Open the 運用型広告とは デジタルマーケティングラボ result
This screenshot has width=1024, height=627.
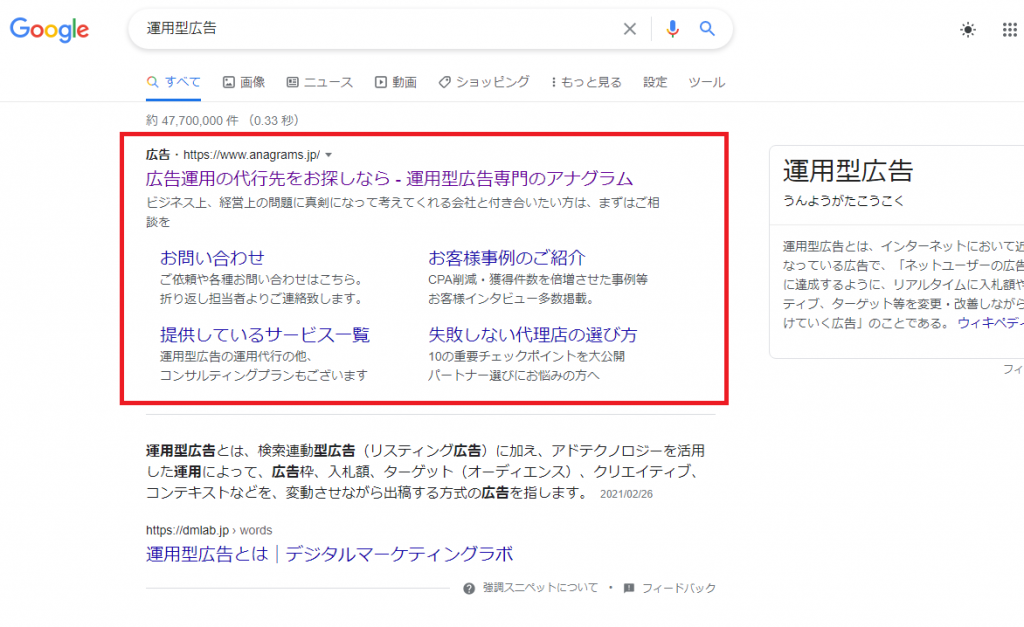(329, 554)
